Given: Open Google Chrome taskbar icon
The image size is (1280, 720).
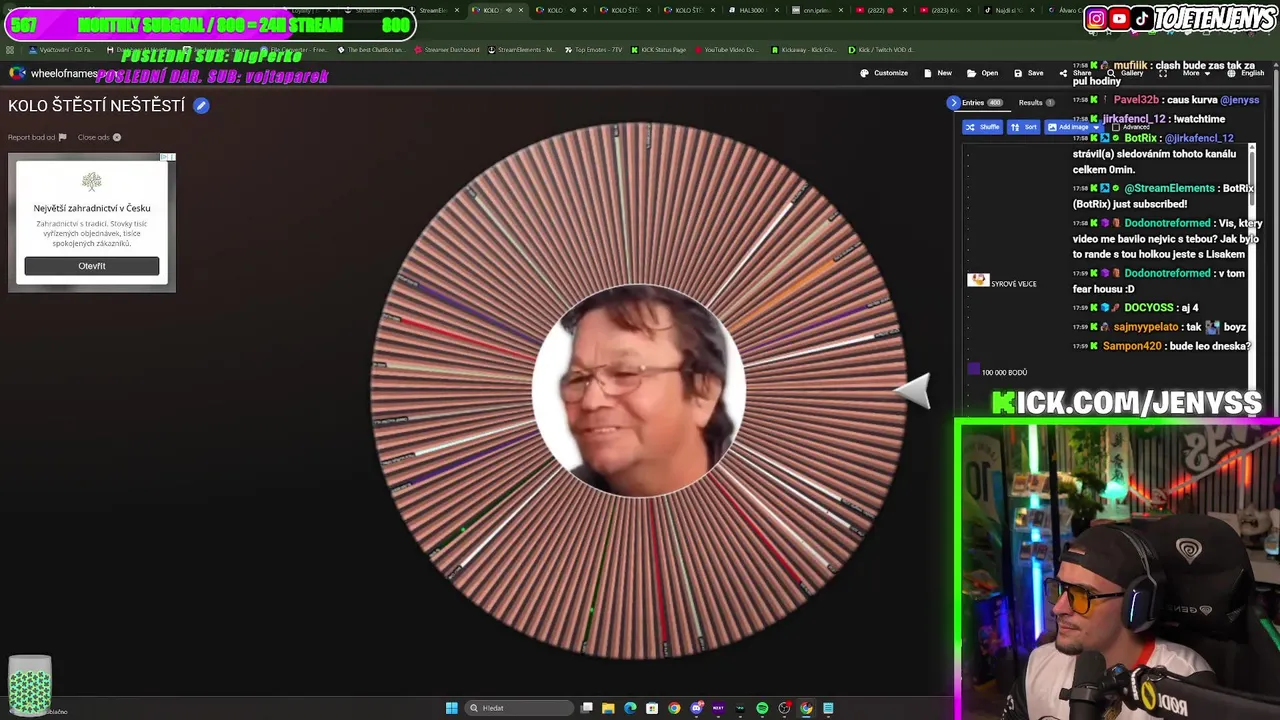Looking at the screenshot, I should point(674,708).
